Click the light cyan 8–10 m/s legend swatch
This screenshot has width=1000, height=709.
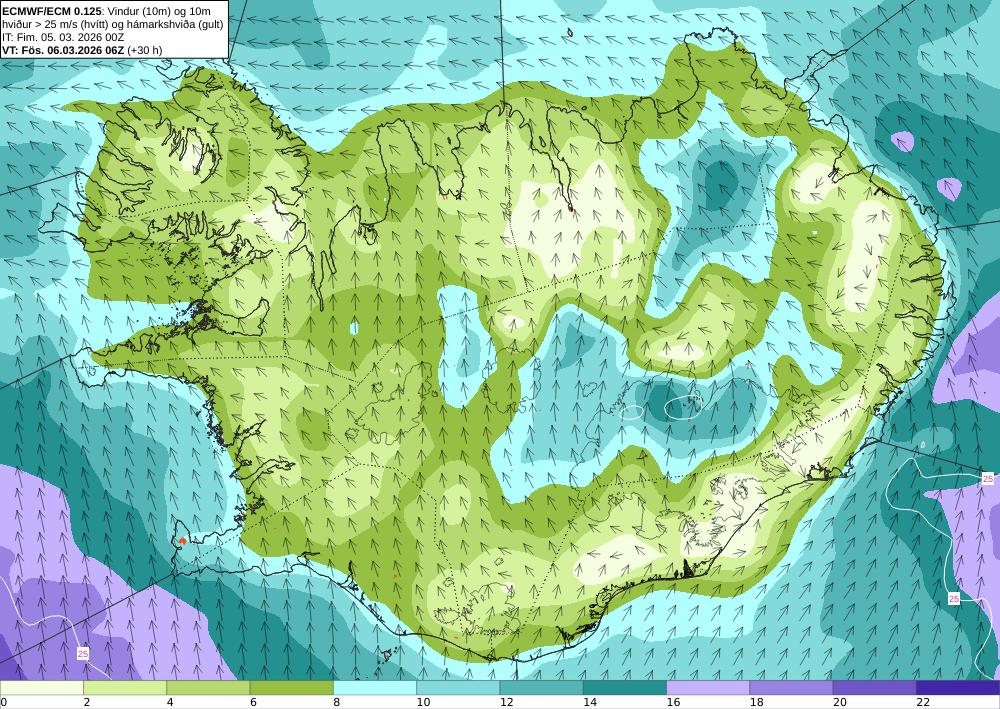pos(375,687)
